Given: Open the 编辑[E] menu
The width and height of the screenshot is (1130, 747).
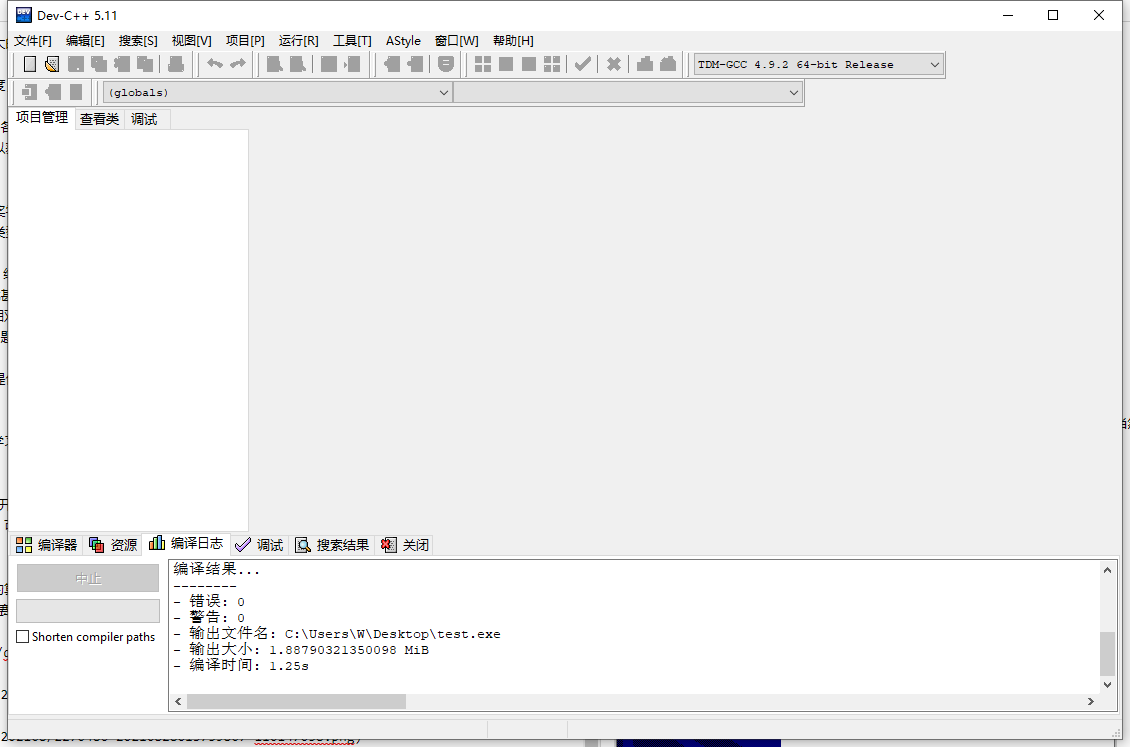Looking at the screenshot, I should (85, 41).
